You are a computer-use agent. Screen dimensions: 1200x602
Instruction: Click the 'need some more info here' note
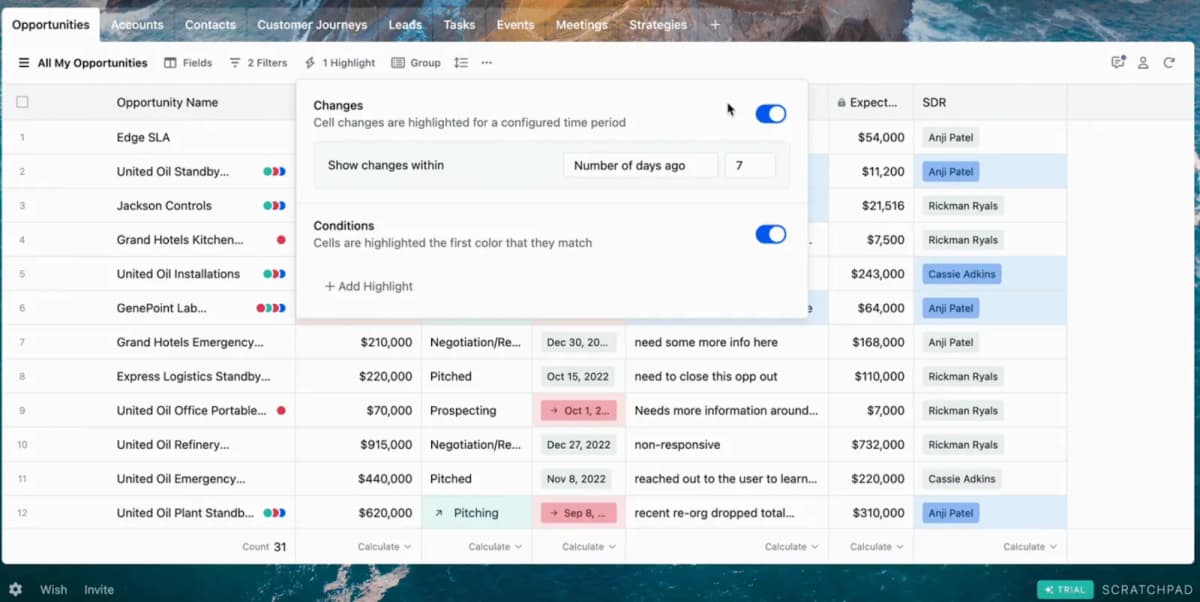[706, 343]
